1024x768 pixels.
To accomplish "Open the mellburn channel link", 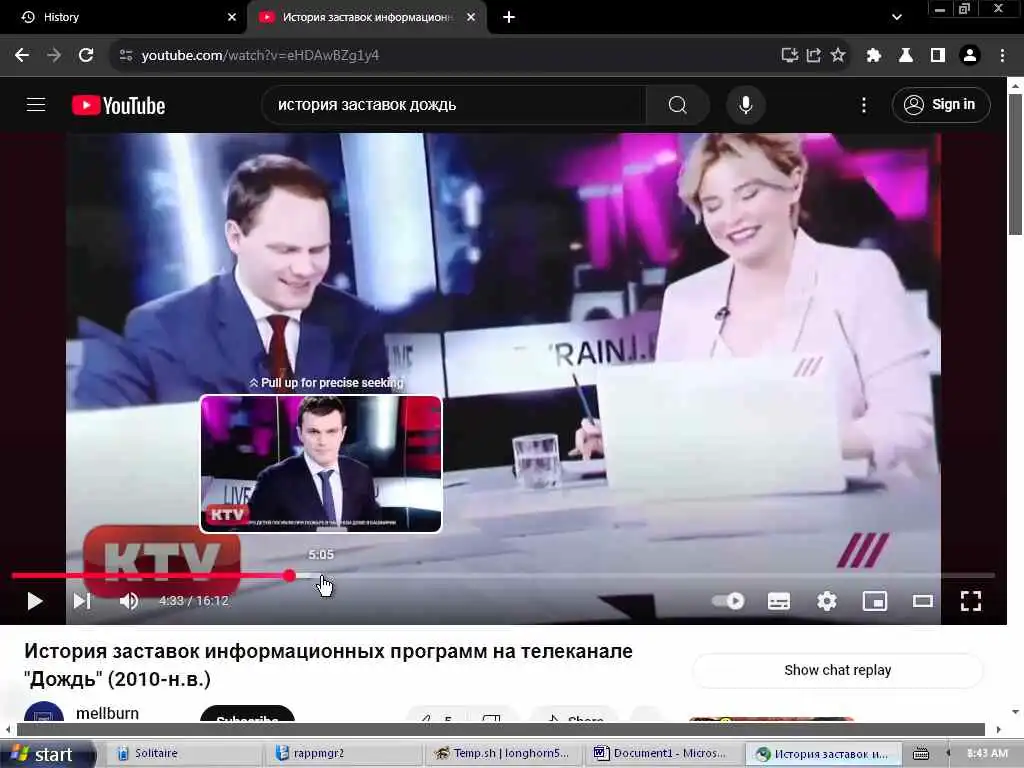I will [x=107, y=713].
